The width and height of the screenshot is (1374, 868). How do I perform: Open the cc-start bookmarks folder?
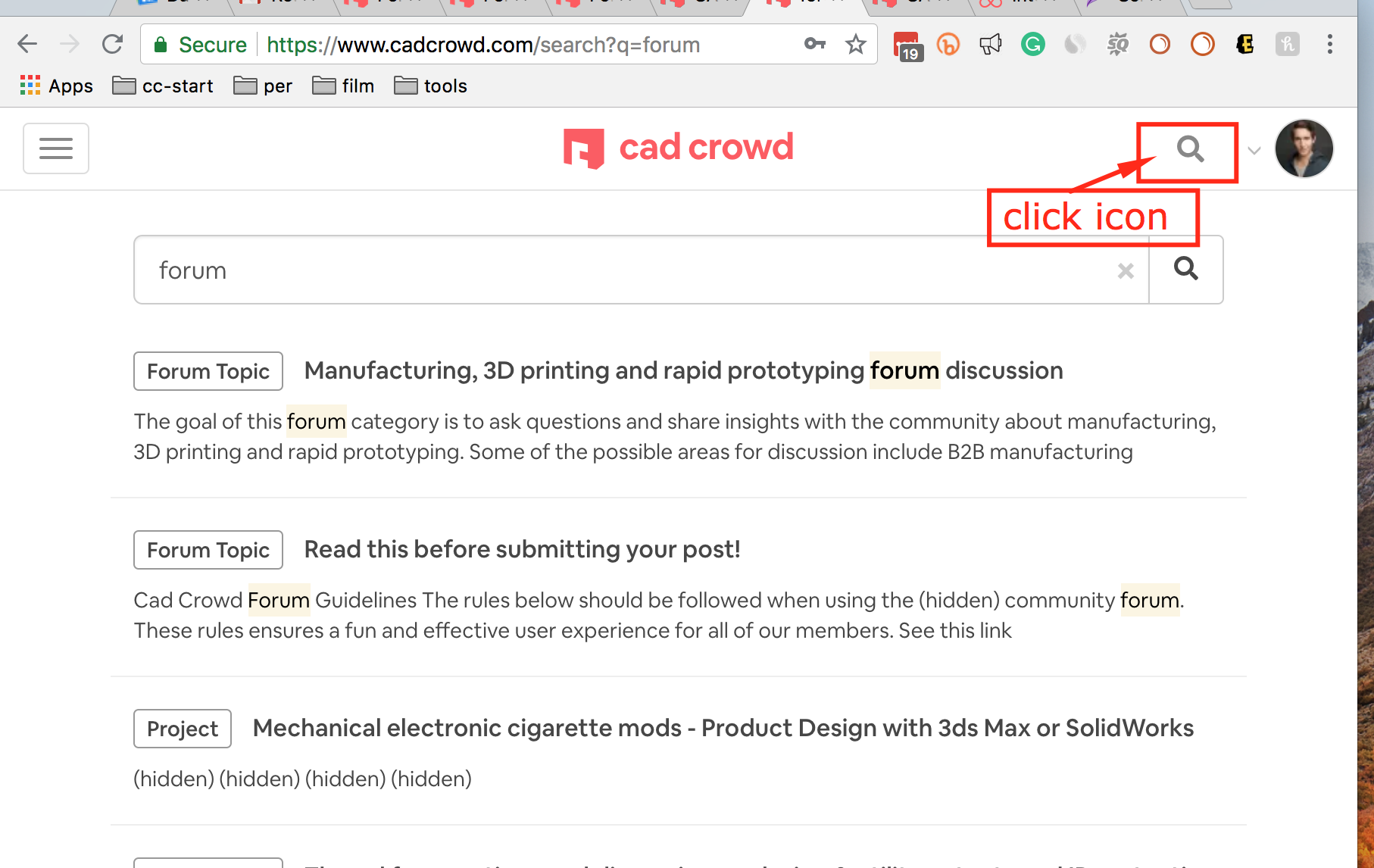(164, 86)
